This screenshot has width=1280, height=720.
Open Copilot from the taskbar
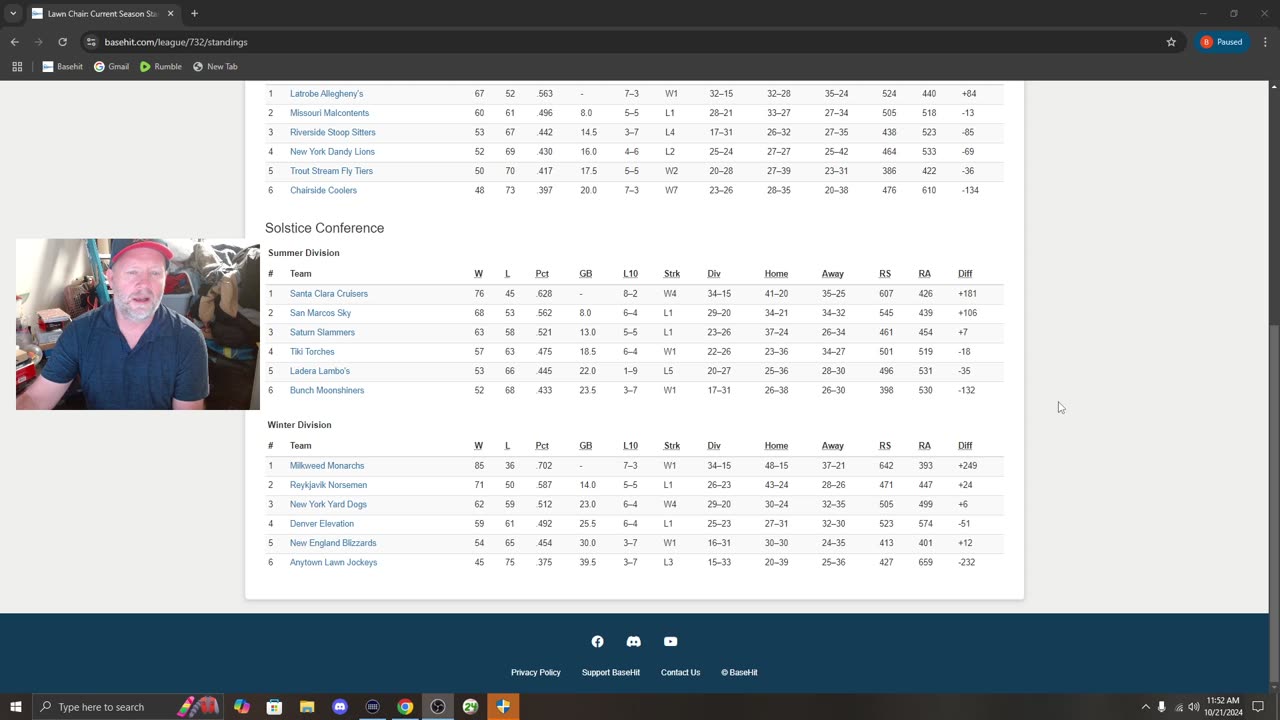pos(242,707)
